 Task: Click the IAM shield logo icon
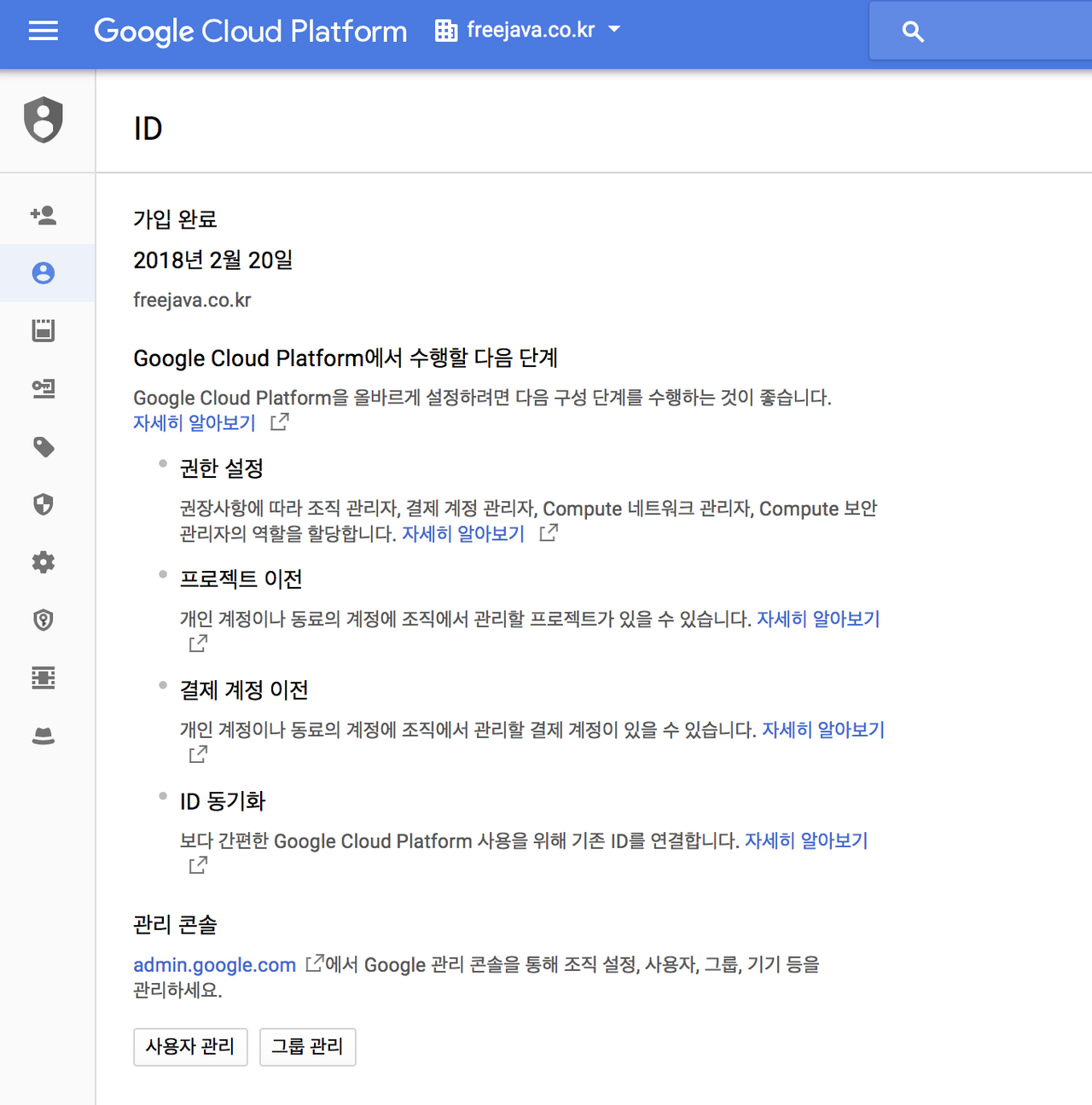pos(44,119)
